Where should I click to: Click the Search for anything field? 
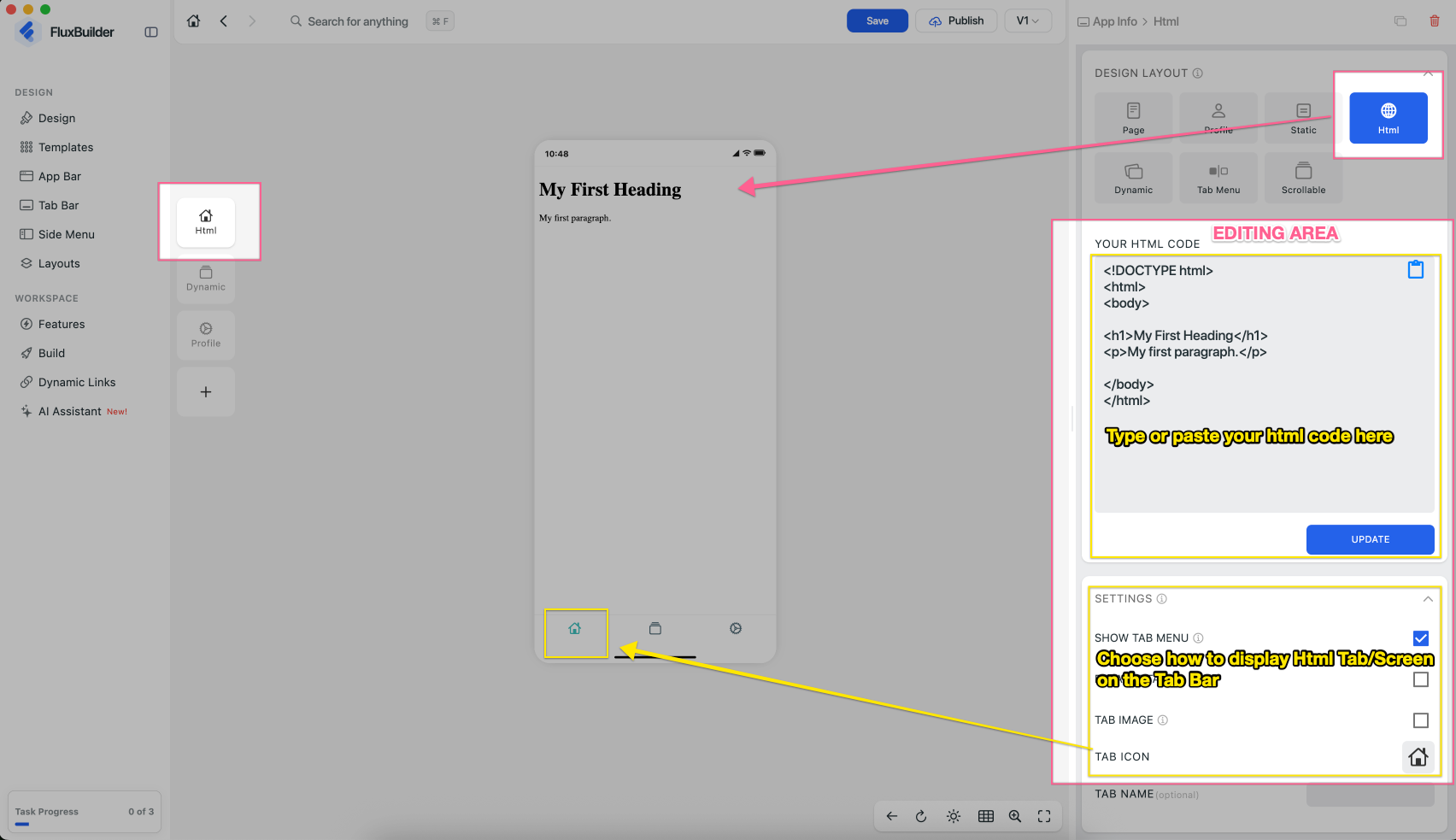point(357,21)
